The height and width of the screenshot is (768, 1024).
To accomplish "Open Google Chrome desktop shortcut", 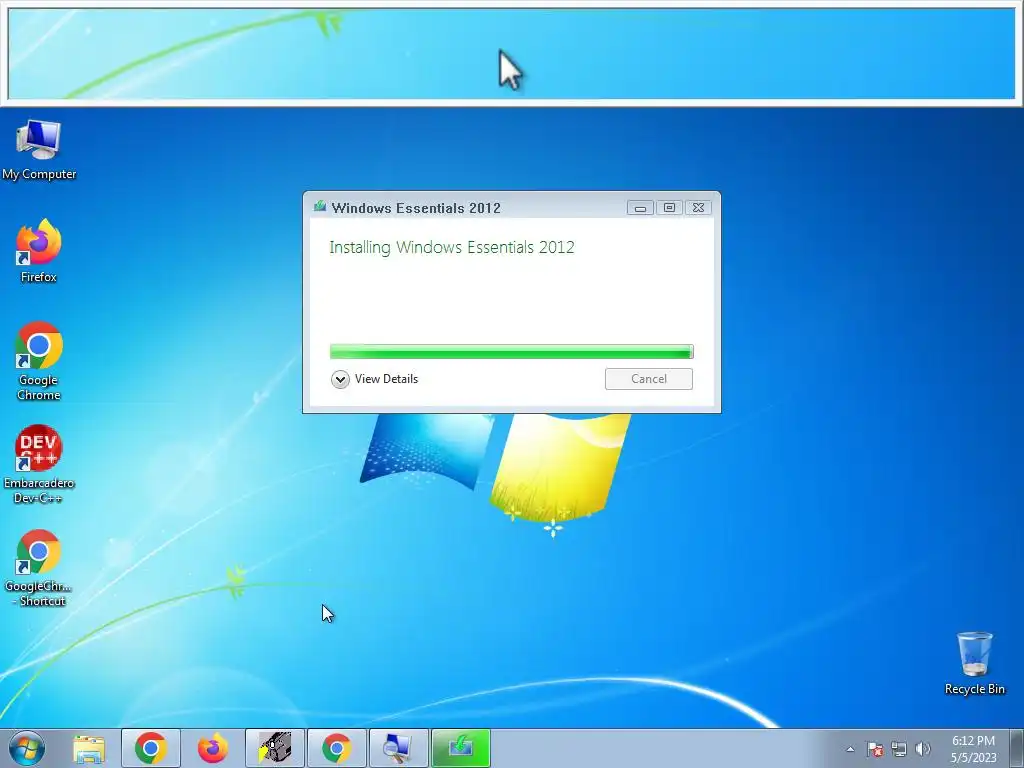I will pyautogui.click(x=39, y=360).
